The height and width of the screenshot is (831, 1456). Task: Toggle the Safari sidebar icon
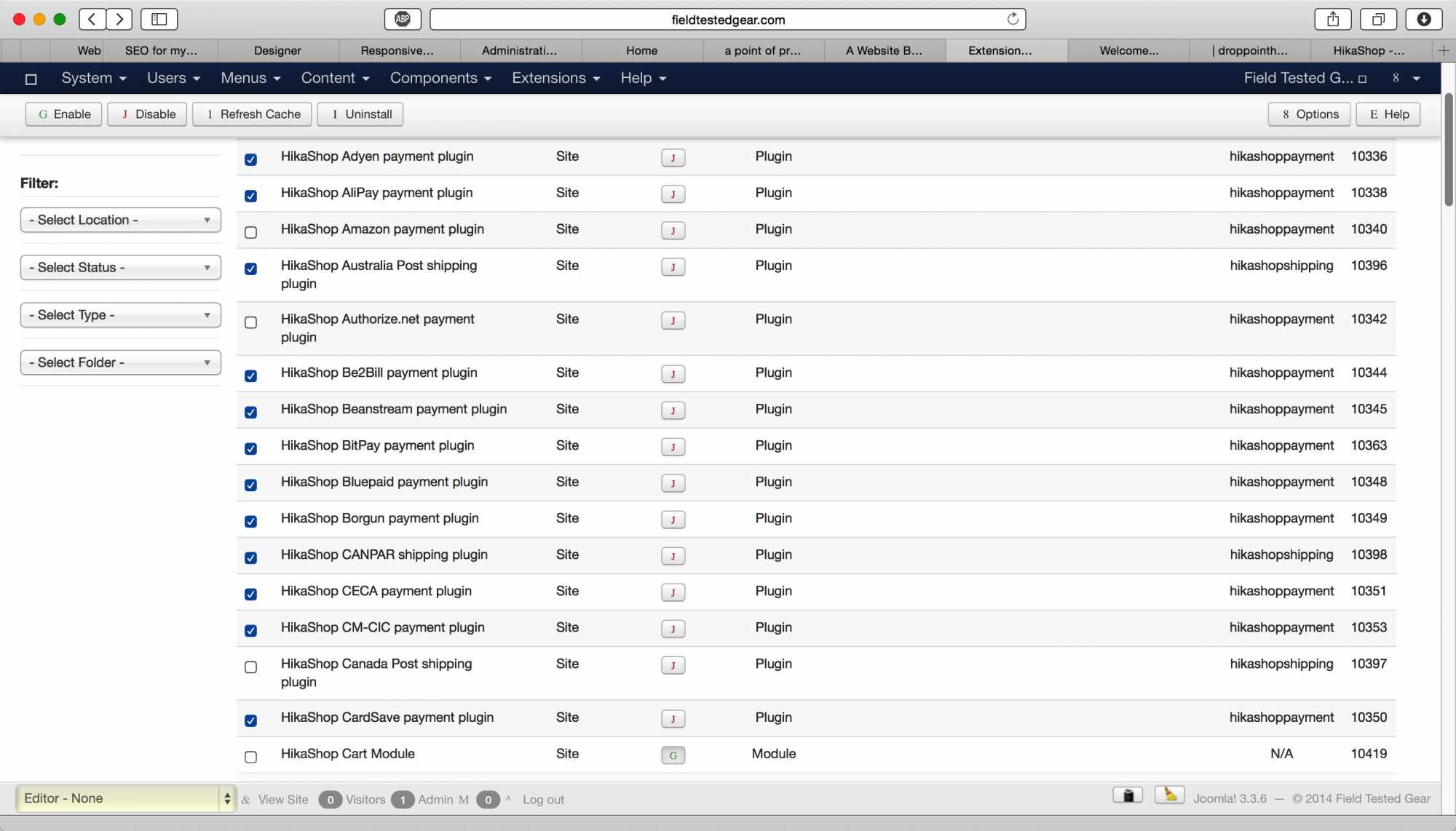point(159,20)
